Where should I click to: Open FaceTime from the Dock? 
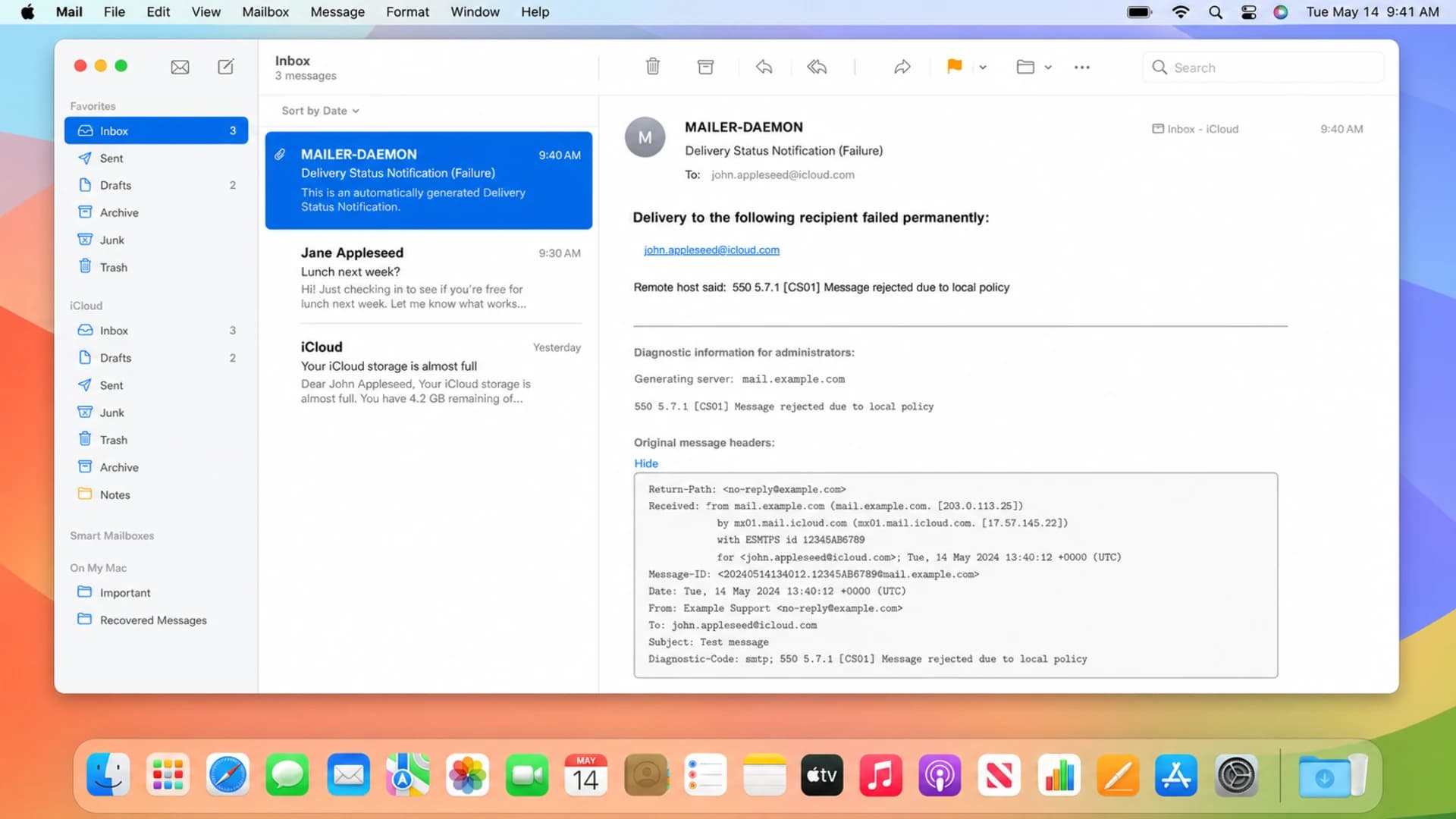coord(527,775)
